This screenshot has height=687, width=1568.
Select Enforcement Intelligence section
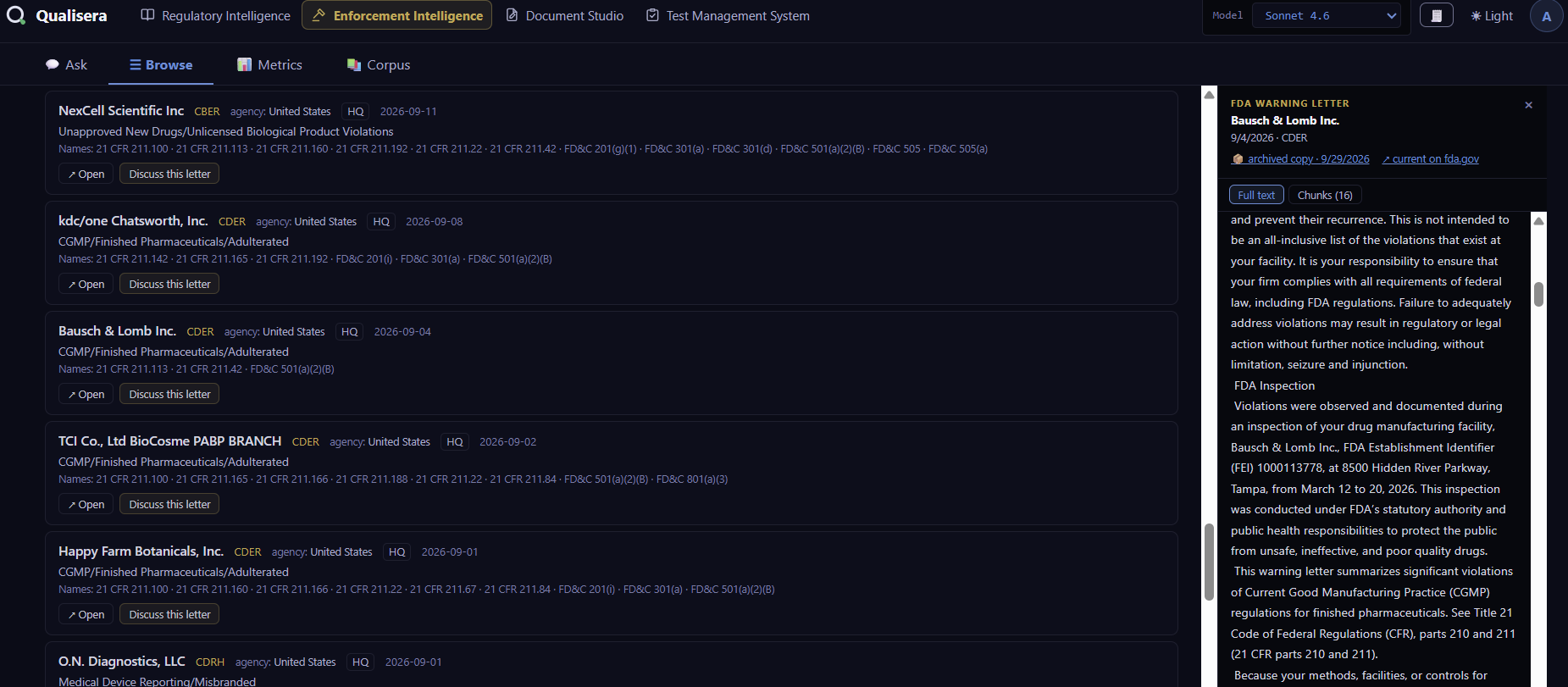point(396,15)
